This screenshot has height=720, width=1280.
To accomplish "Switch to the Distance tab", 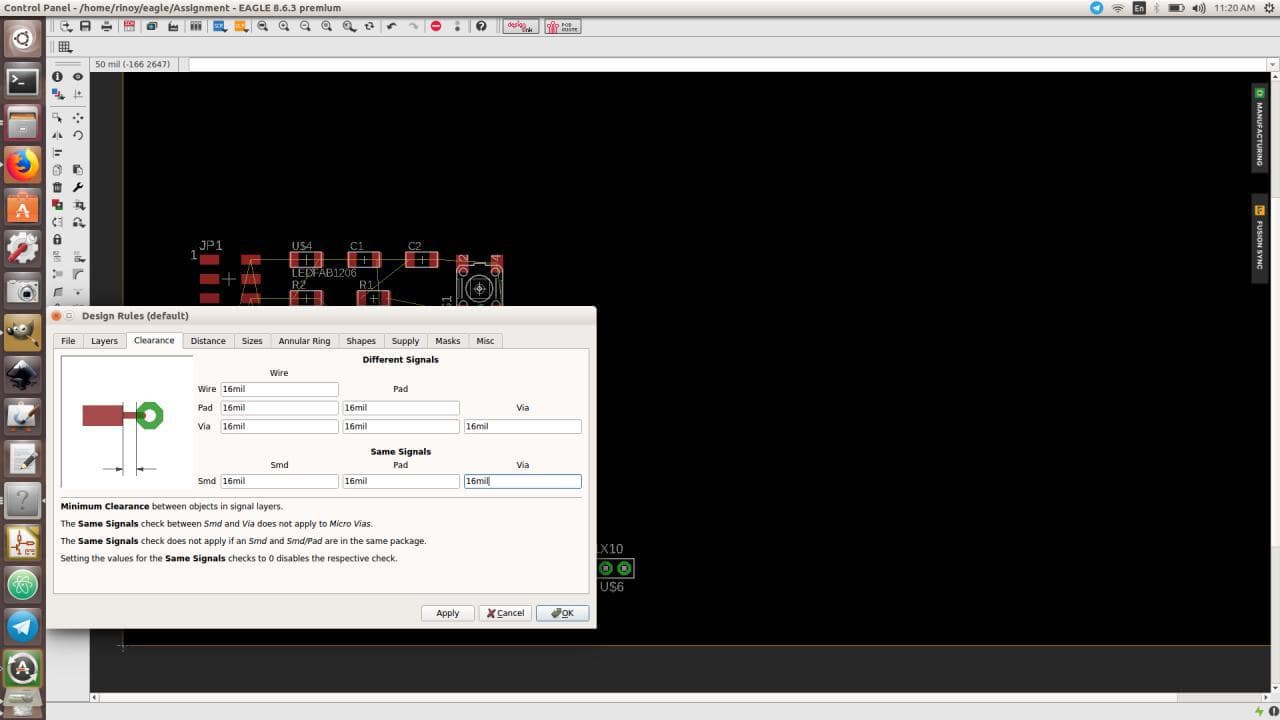I will (x=208, y=341).
